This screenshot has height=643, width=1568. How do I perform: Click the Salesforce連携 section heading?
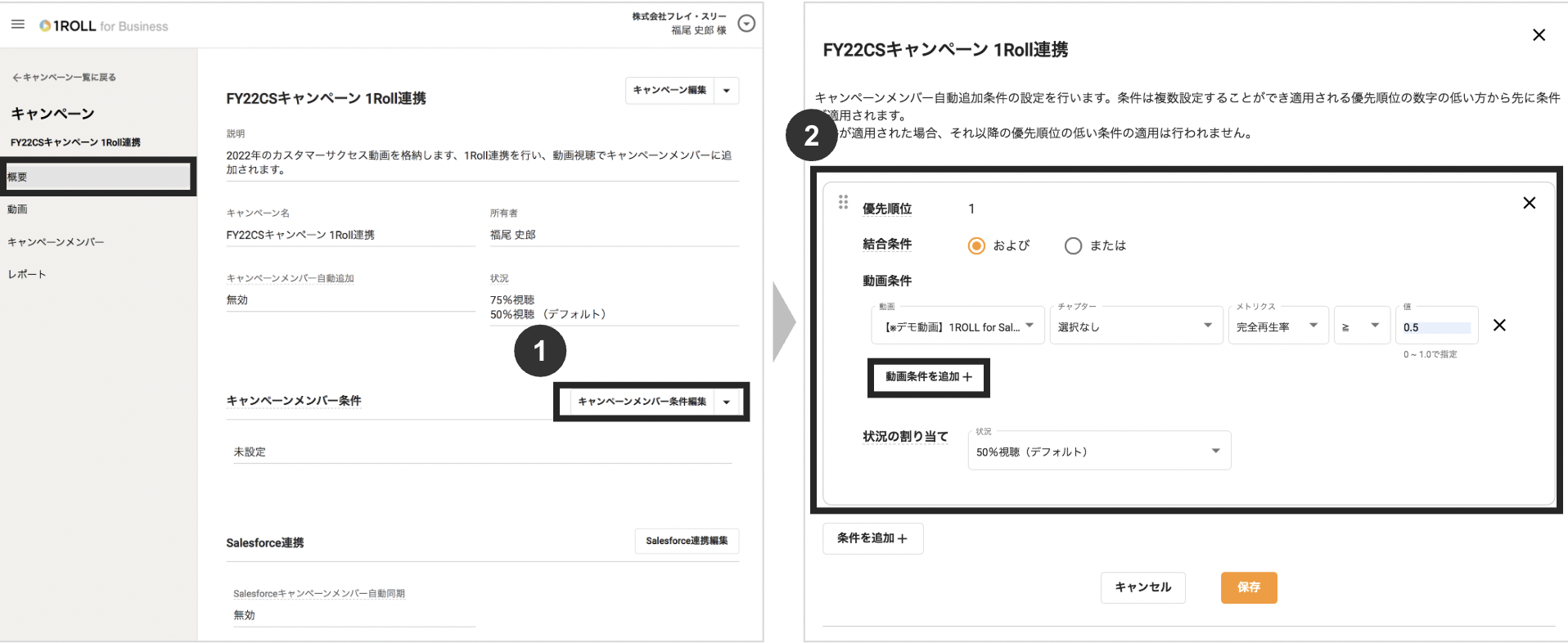tap(265, 543)
